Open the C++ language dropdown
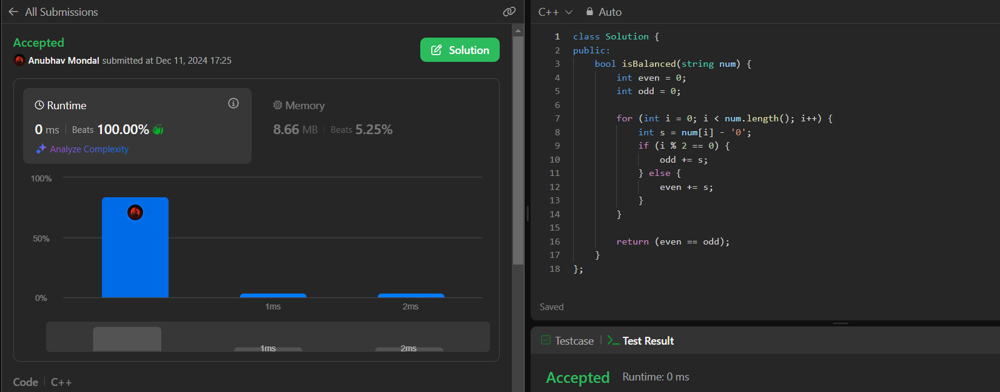1000x392 pixels. tap(555, 11)
